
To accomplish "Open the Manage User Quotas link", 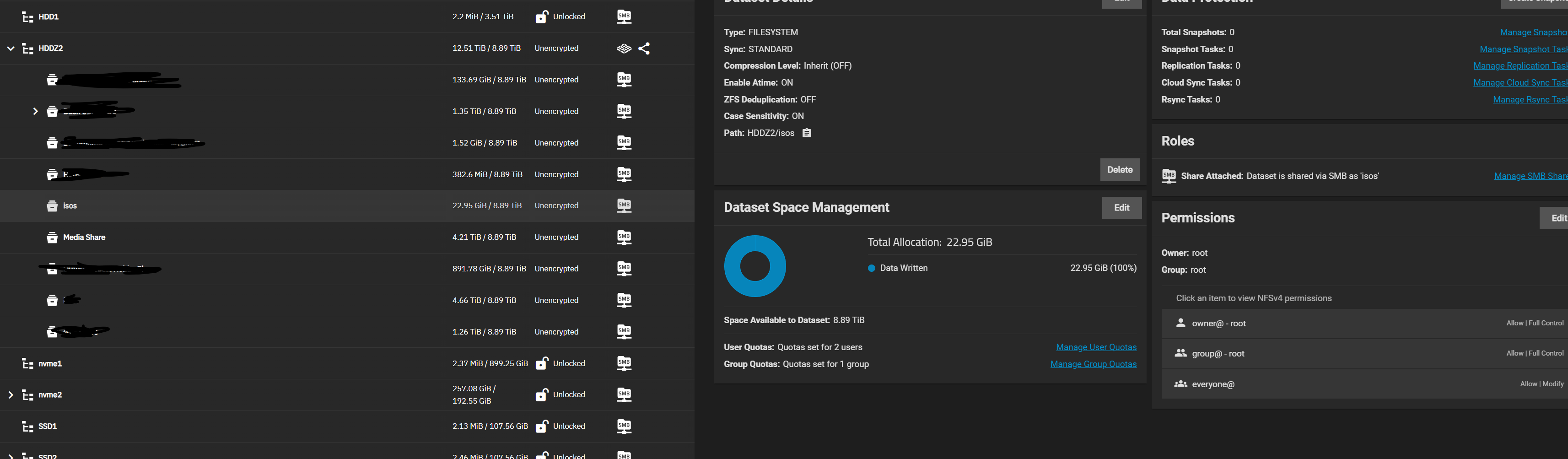I will 1096,346.
